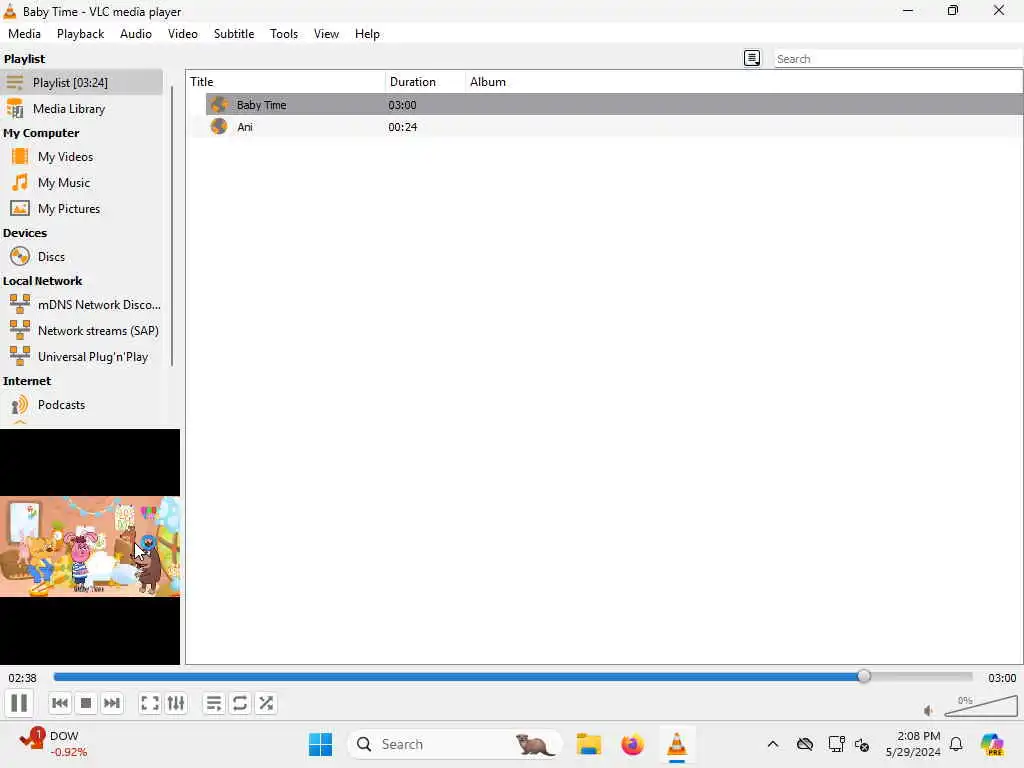Open the Playback menu
Image resolution: width=1024 pixels, height=768 pixels.
tap(80, 34)
